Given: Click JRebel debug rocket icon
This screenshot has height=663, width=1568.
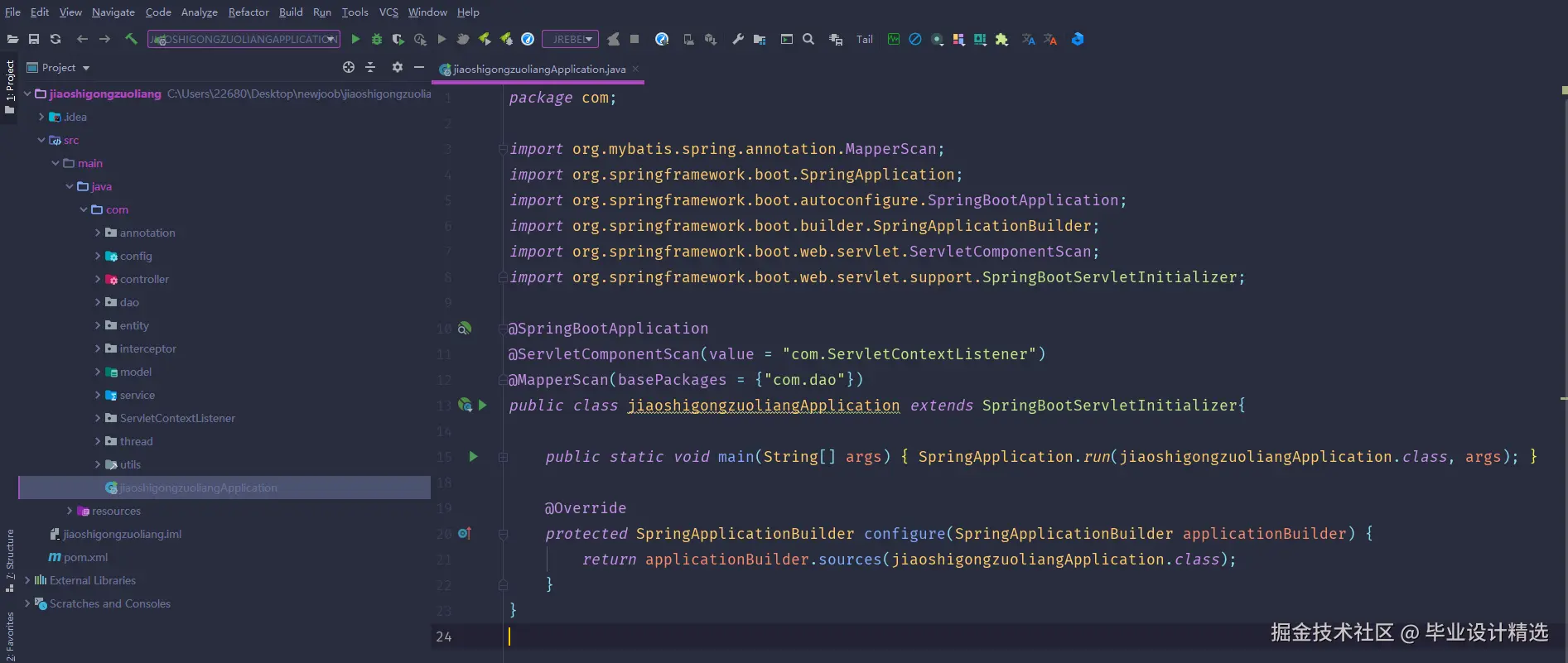Looking at the screenshot, I should pyautogui.click(x=506, y=39).
